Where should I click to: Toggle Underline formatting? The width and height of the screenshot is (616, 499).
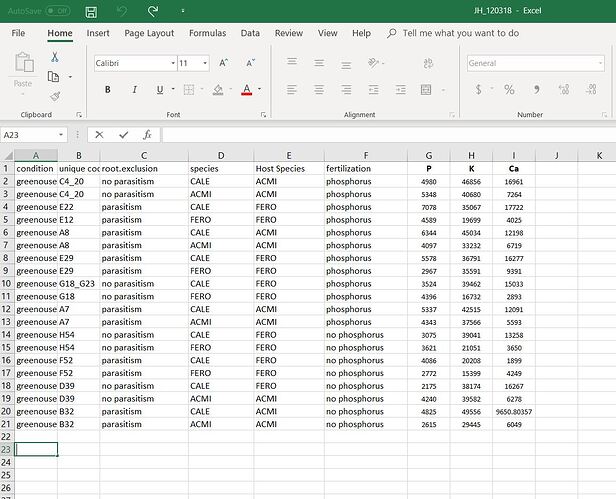(160, 90)
